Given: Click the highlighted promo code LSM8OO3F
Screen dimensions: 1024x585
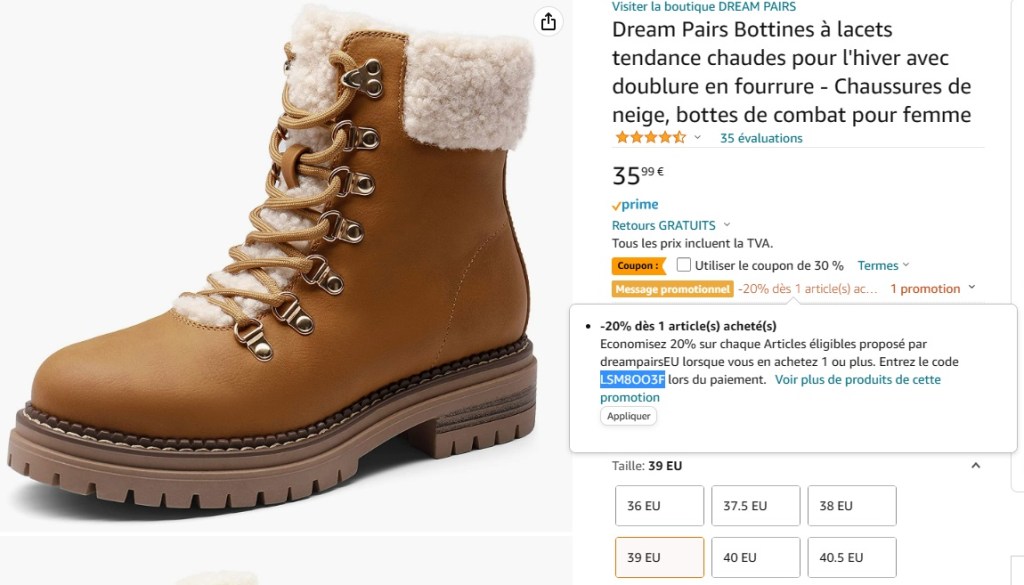Looking at the screenshot, I should pyautogui.click(x=632, y=380).
